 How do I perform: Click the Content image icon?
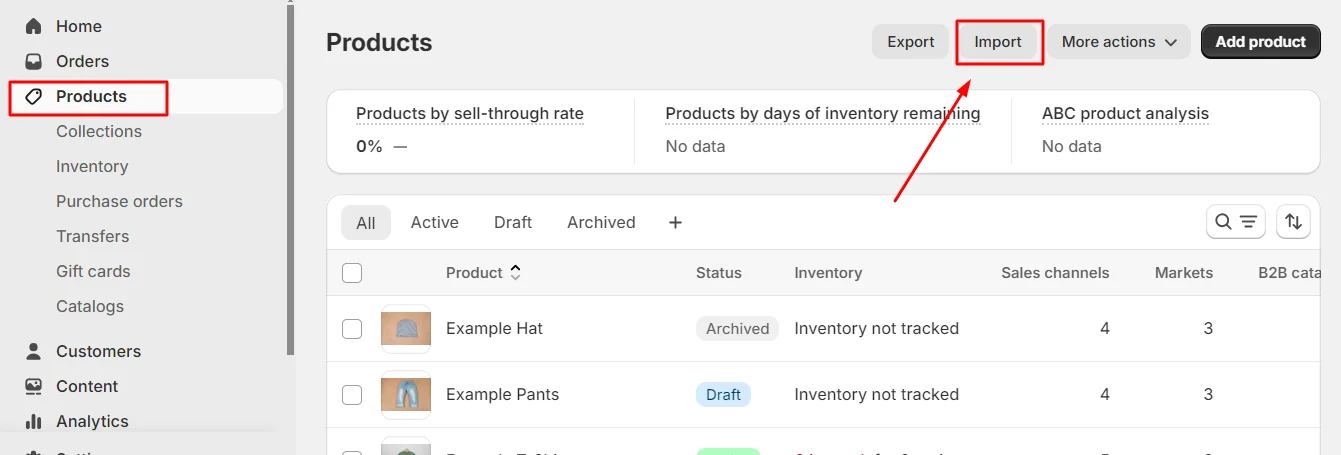pyautogui.click(x=34, y=386)
